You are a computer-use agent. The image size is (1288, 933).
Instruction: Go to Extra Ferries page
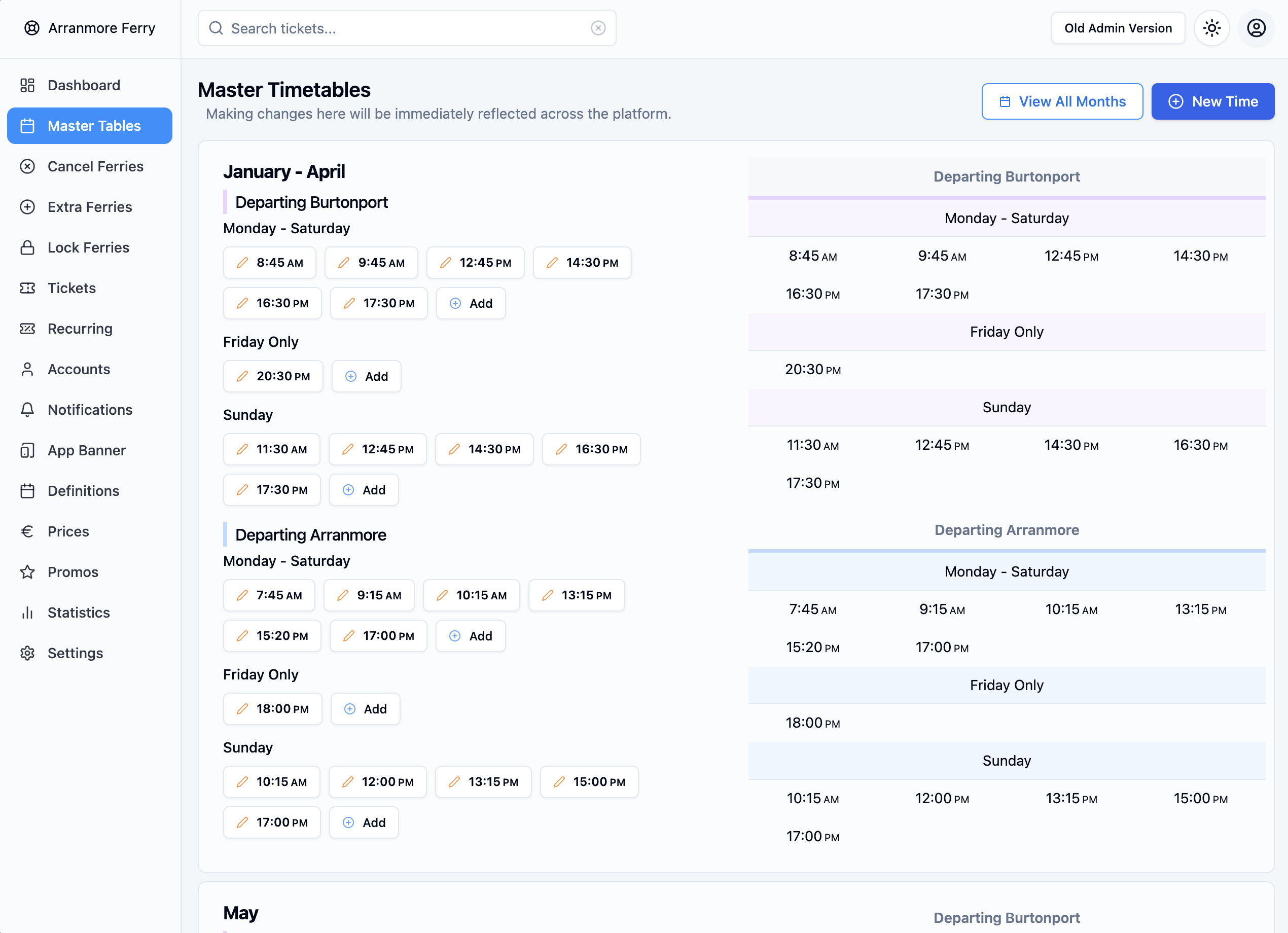(x=90, y=207)
